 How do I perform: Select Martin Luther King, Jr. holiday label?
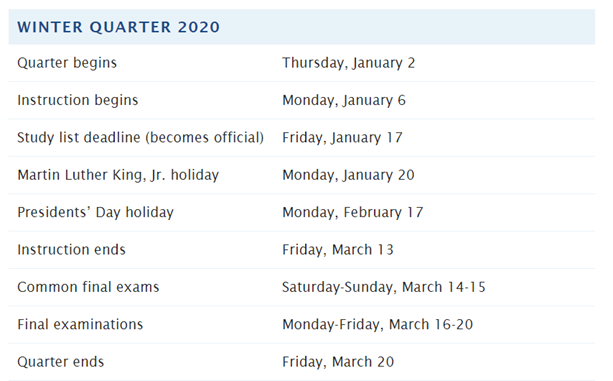[x=118, y=175]
